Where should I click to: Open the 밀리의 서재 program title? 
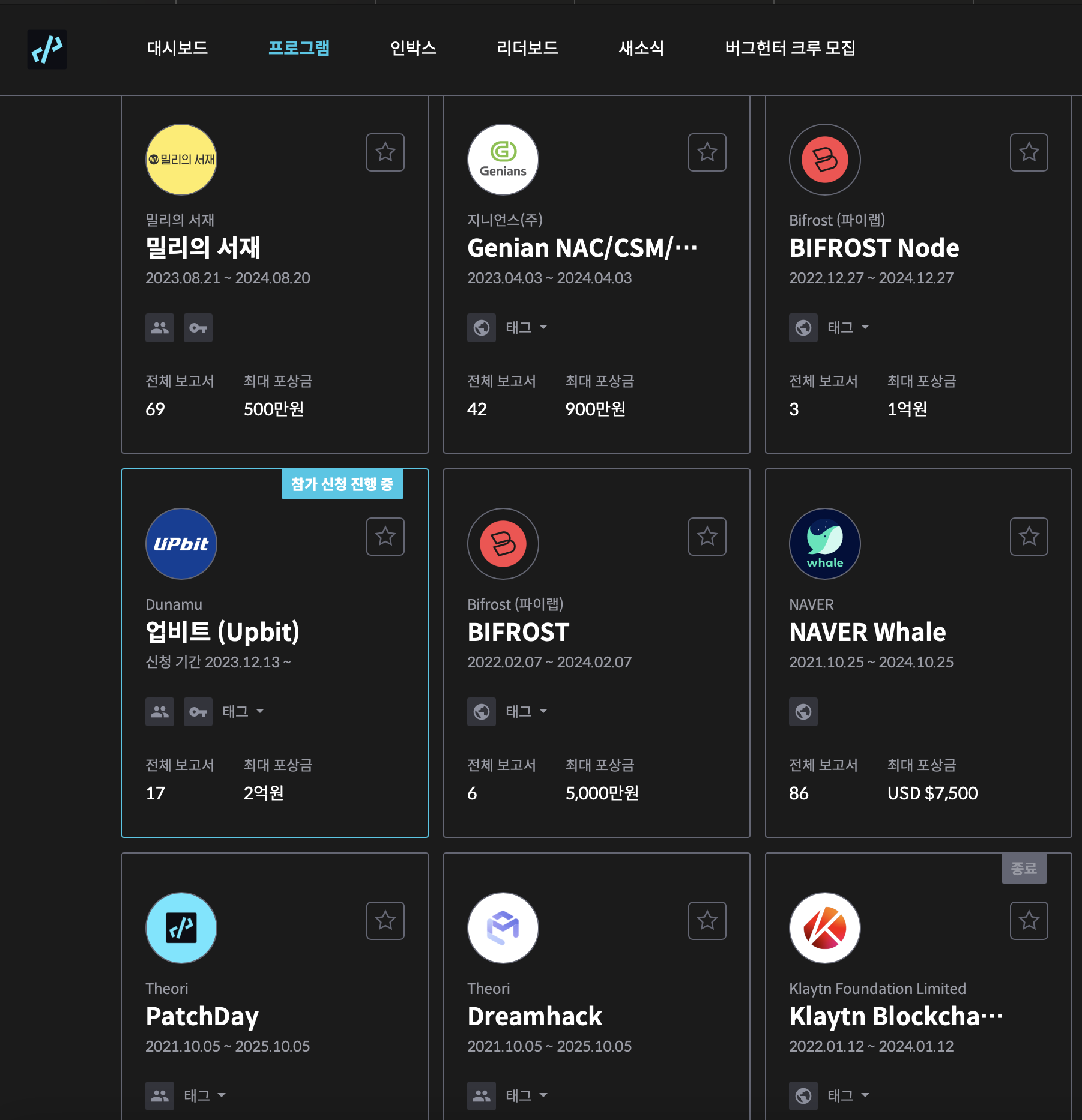(203, 248)
